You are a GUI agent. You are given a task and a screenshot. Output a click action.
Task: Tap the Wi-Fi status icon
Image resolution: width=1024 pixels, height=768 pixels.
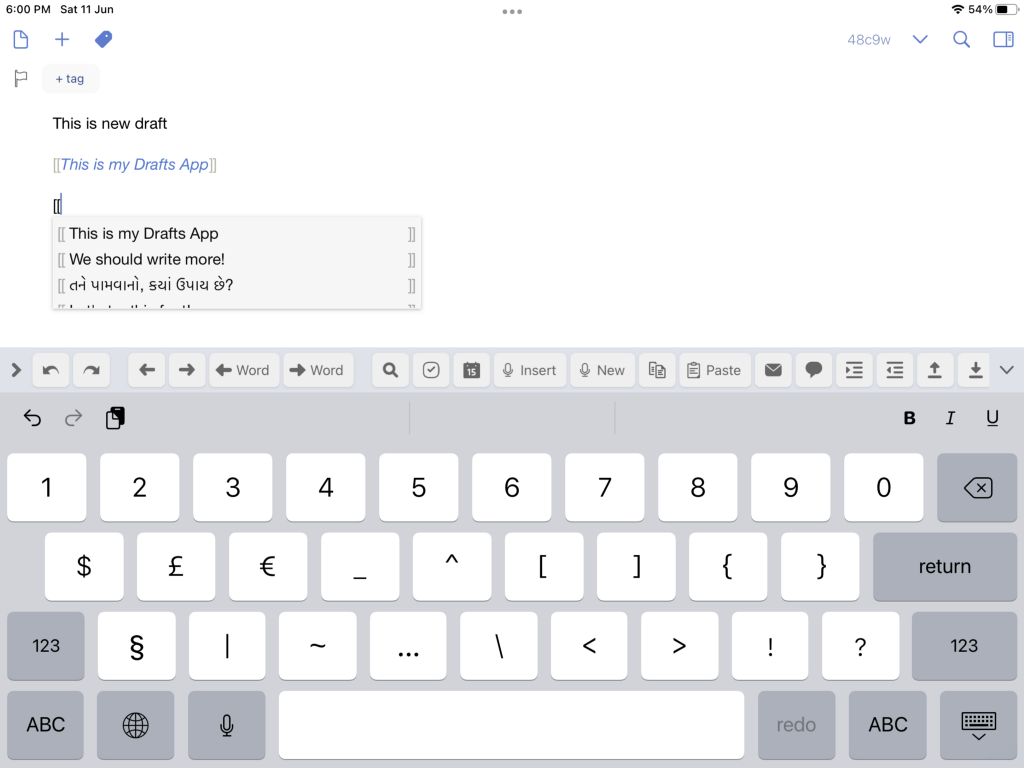tap(958, 9)
